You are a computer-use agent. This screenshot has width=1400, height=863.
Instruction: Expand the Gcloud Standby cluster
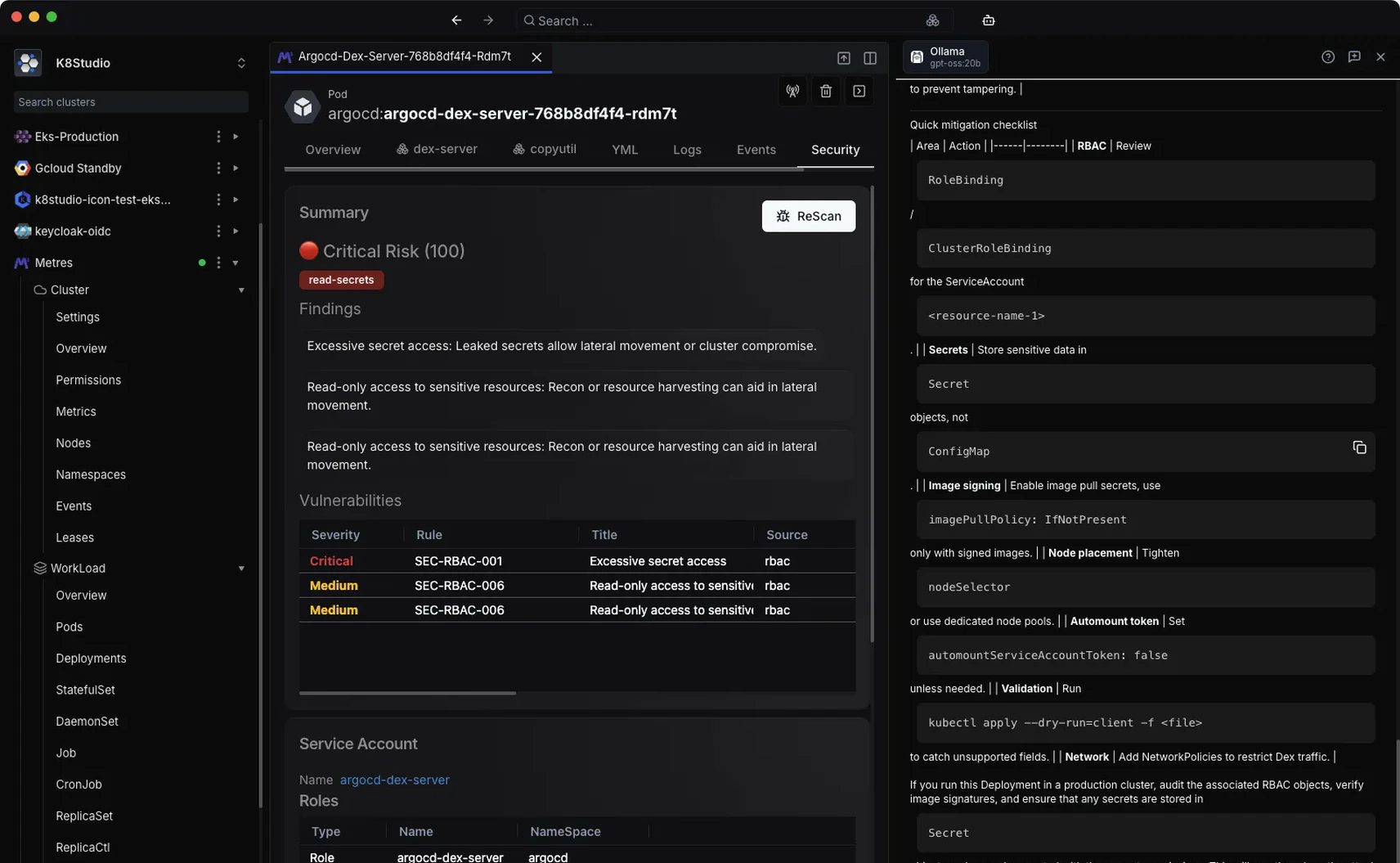pyautogui.click(x=236, y=169)
